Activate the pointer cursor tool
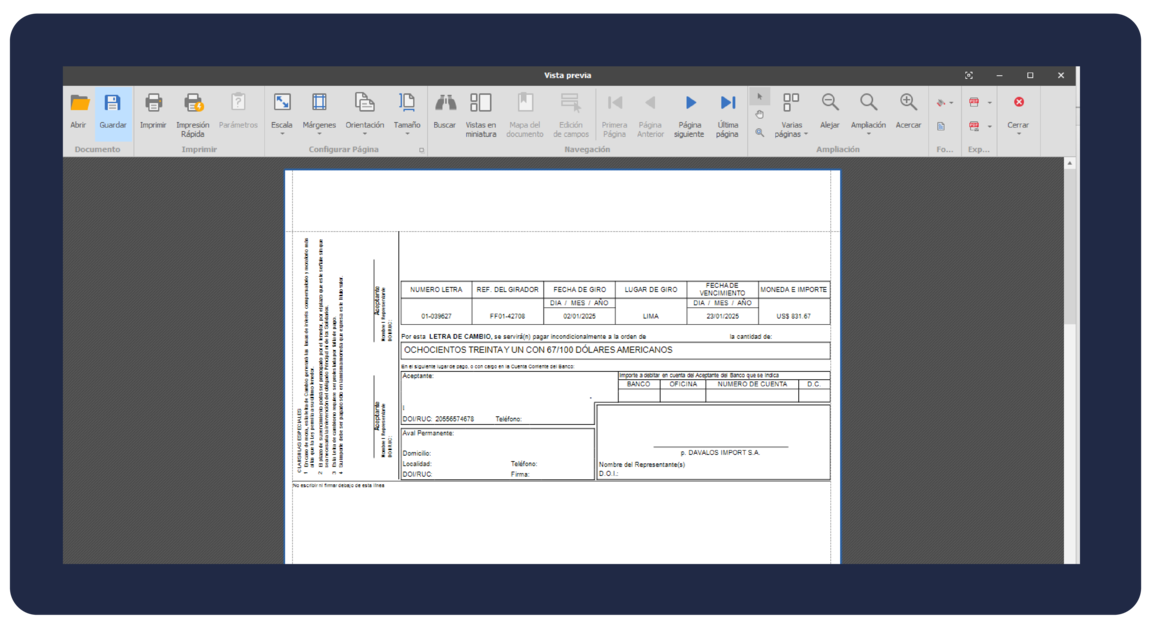This screenshot has height=626, width=1151. tap(760, 97)
